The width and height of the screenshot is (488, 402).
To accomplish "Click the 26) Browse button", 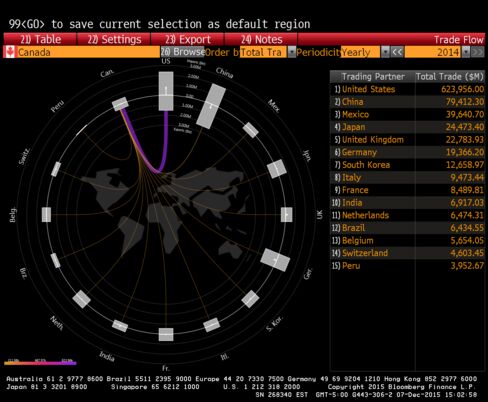I will [x=182, y=52].
